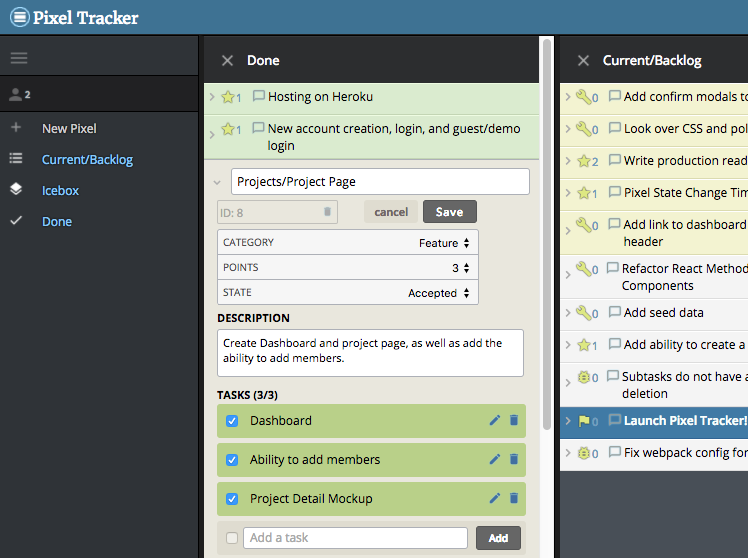This screenshot has width=748, height=558.
Task: Click the Pixel Tracker title
Action: (x=85, y=18)
